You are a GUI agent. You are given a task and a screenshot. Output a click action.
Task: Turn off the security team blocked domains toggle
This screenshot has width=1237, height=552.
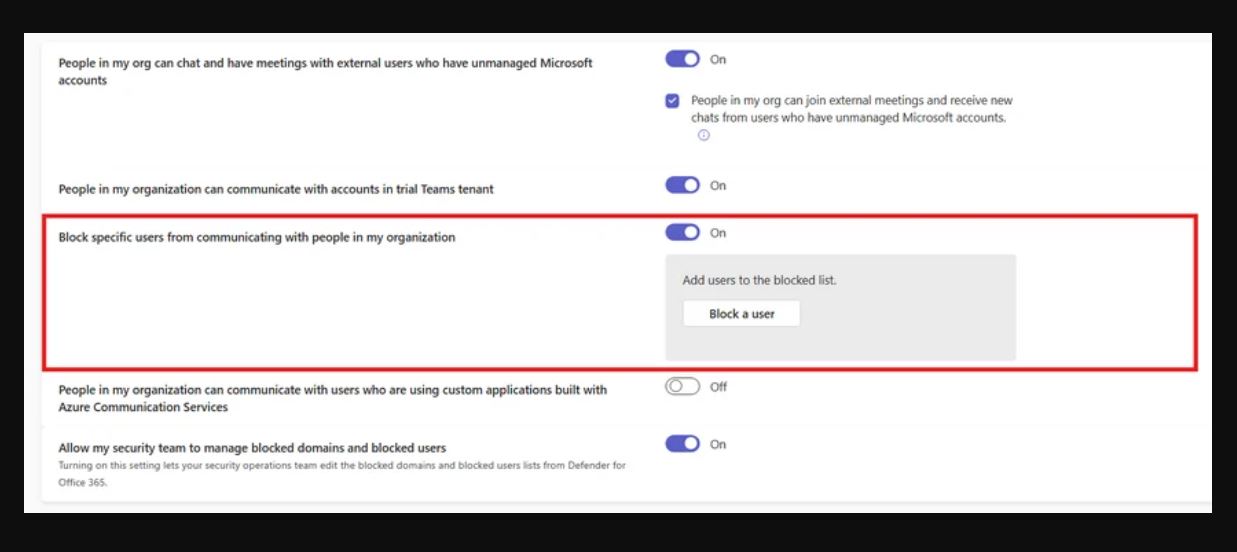(x=683, y=444)
